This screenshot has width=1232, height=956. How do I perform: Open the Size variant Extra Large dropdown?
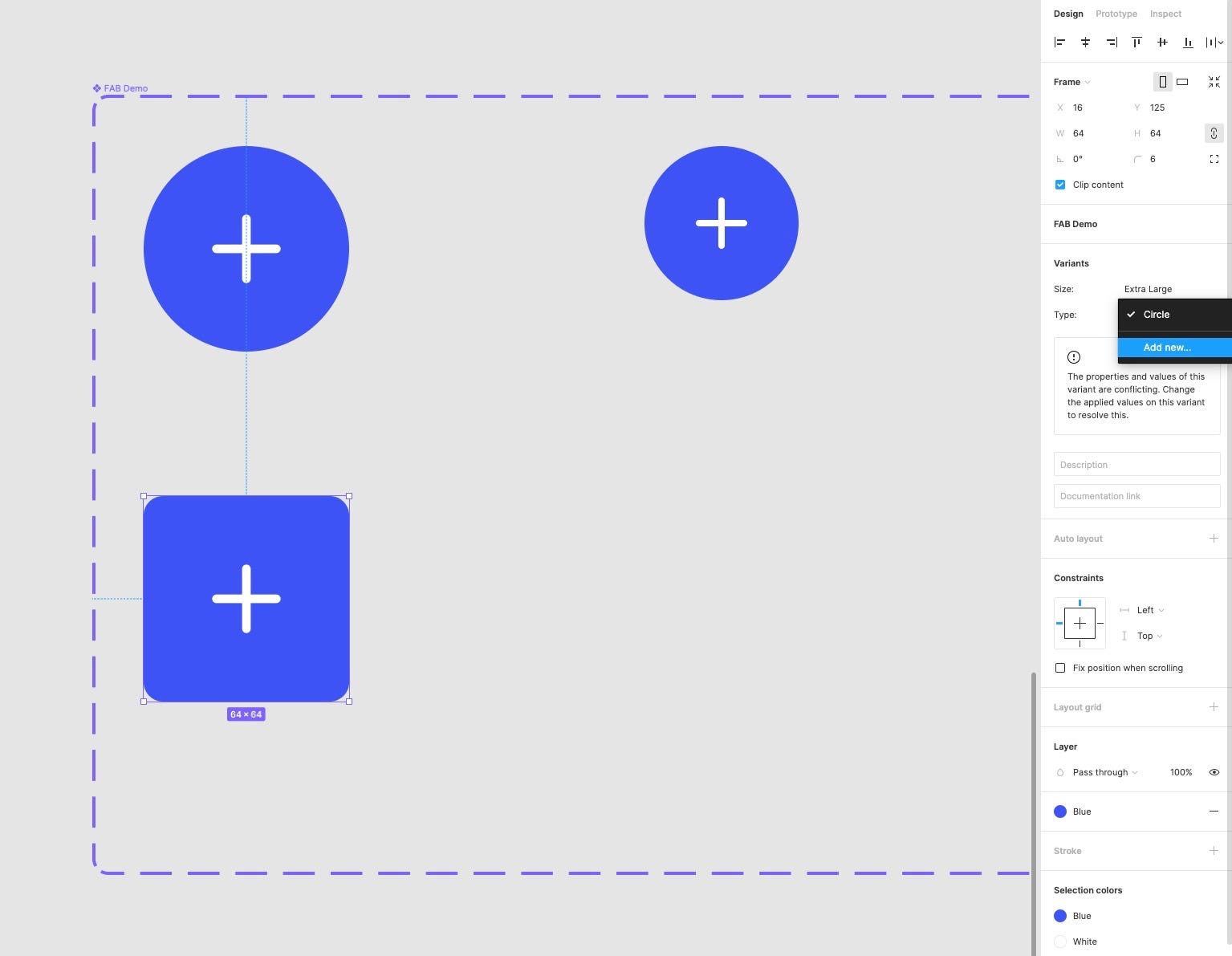pos(1148,289)
